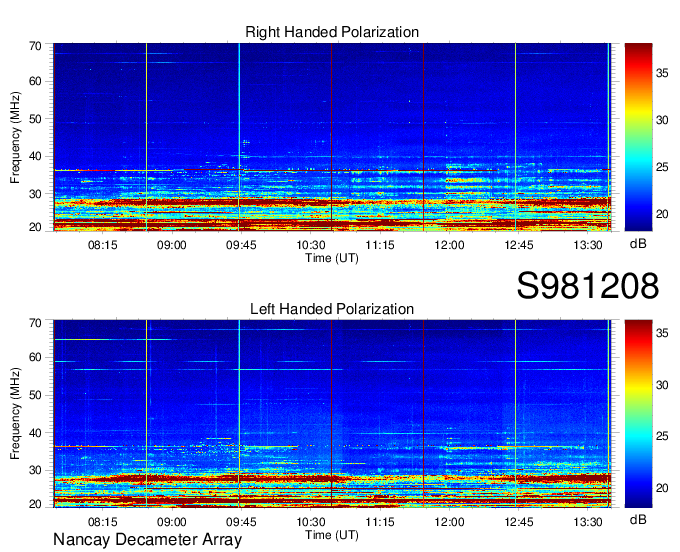Click the 35 dB label on top color bar
The width and height of the screenshot is (680, 552).
[662, 73]
